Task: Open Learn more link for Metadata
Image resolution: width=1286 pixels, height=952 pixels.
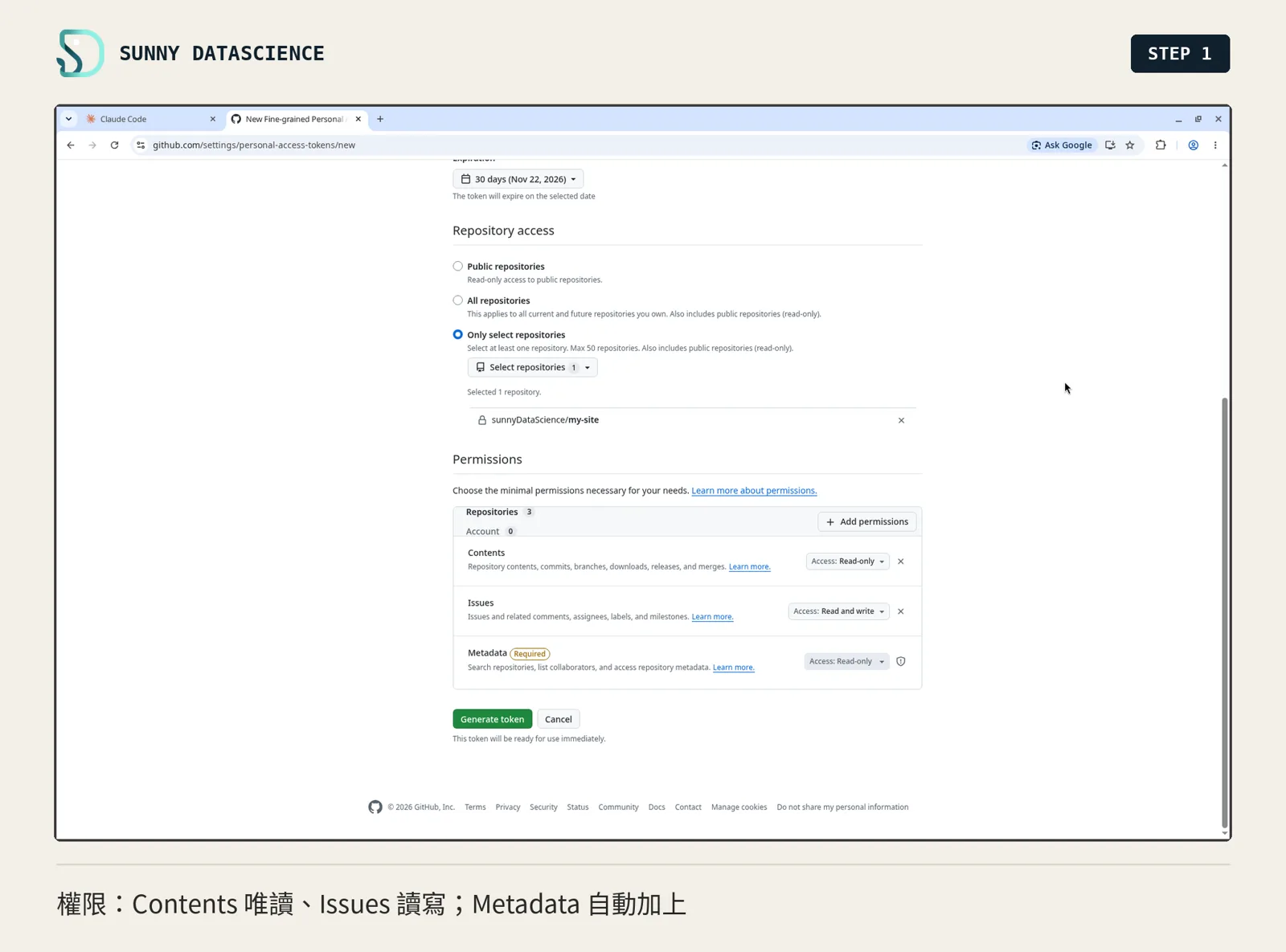Action: [x=733, y=668]
